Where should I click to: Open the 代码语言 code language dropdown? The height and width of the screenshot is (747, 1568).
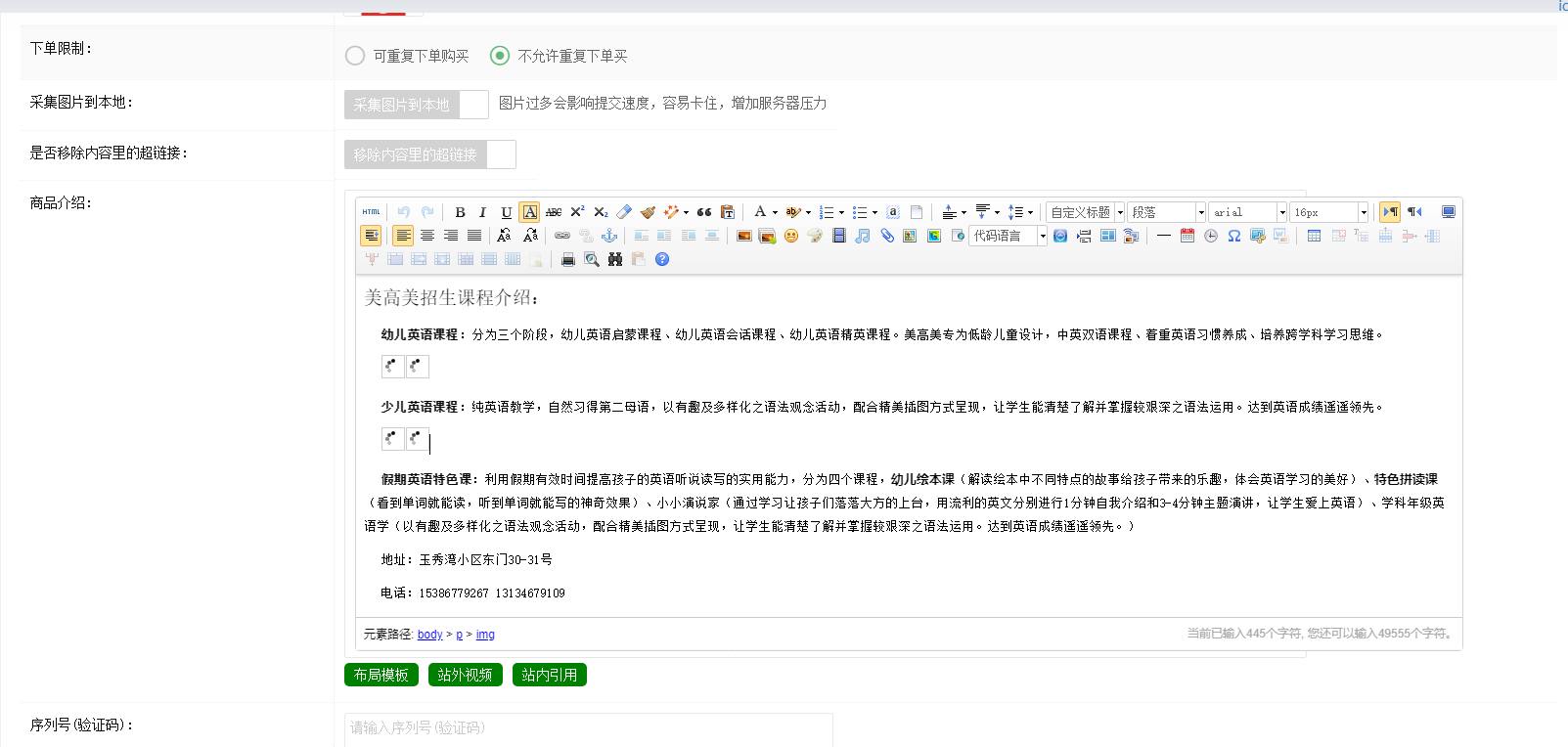pyautogui.click(x=1008, y=236)
